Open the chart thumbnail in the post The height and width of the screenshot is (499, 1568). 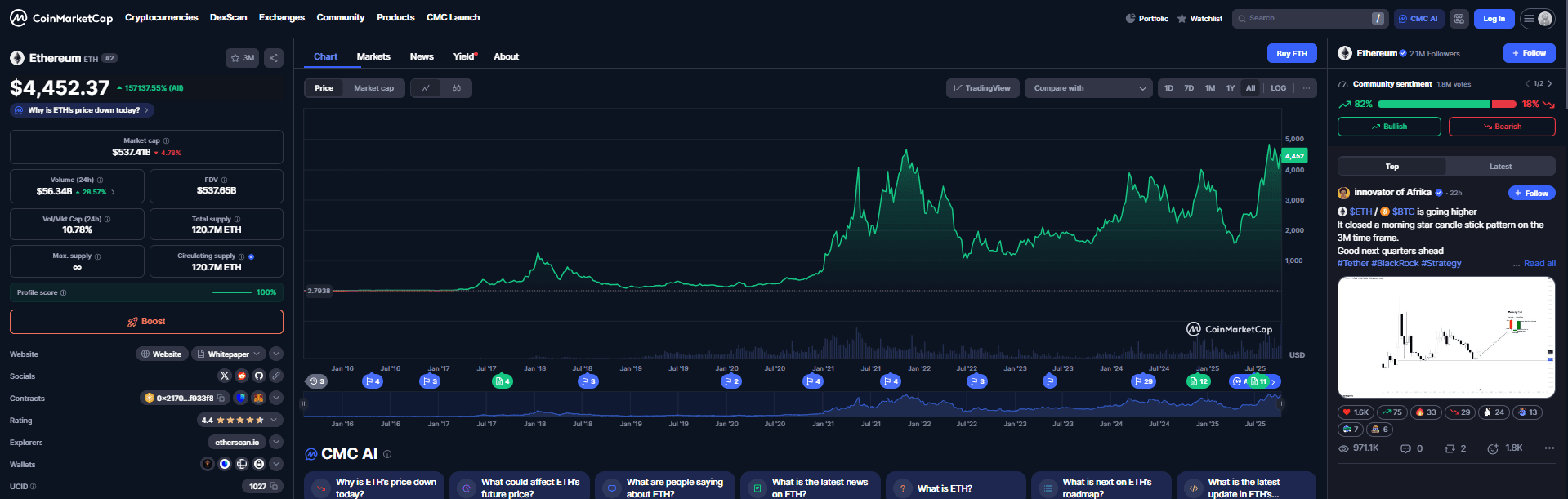coord(1446,337)
